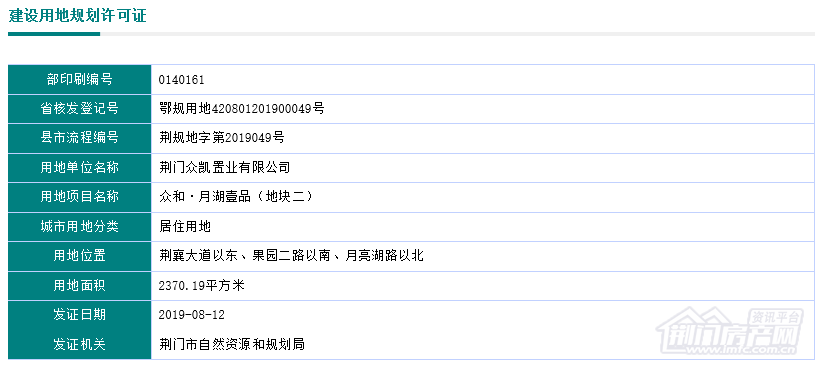Click the 发证日期 label cell
The height and width of the screenshot is (365, 821).
pyautogui.click(x=80, y=315)
